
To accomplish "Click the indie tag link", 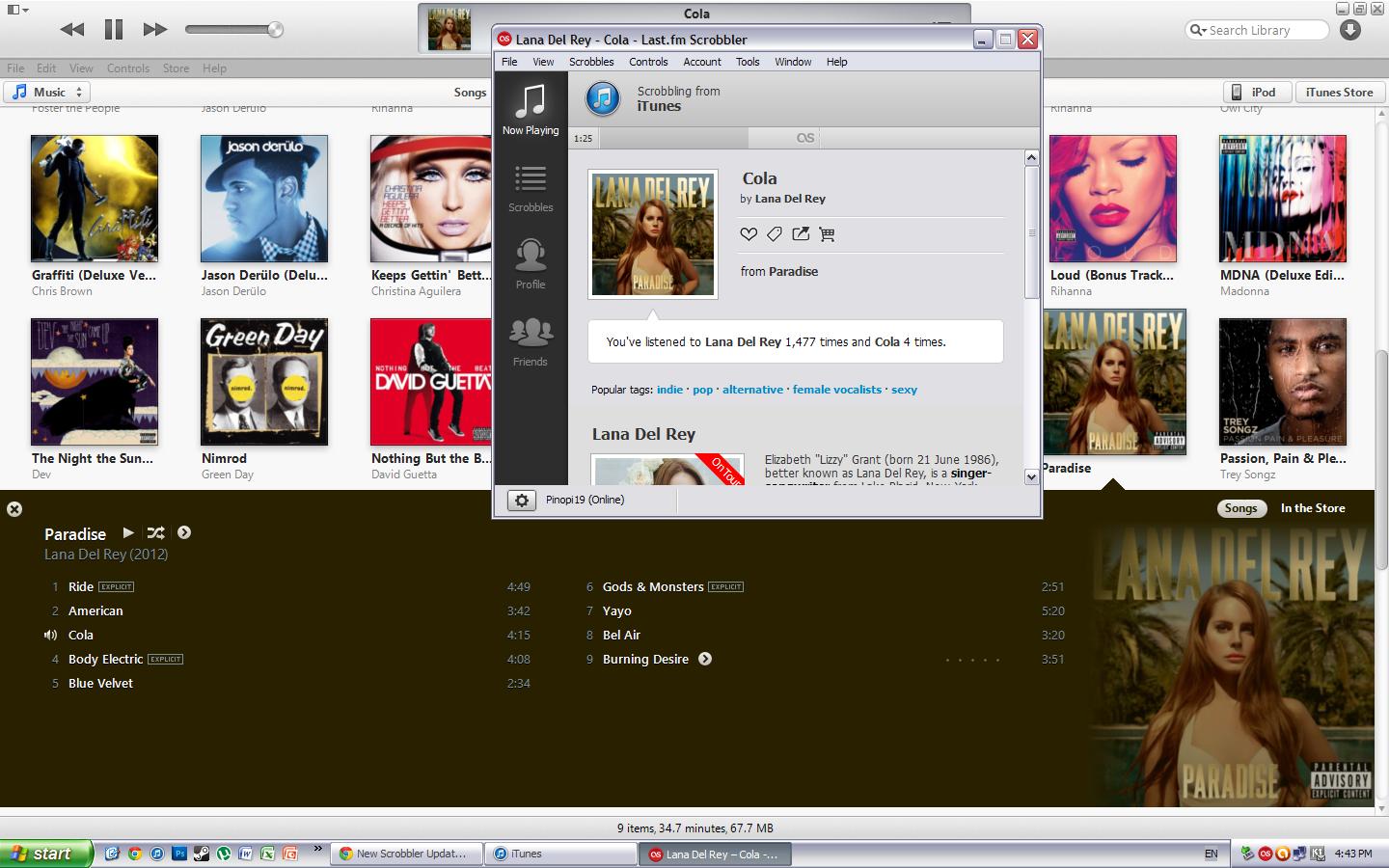I will pos(669,390).
